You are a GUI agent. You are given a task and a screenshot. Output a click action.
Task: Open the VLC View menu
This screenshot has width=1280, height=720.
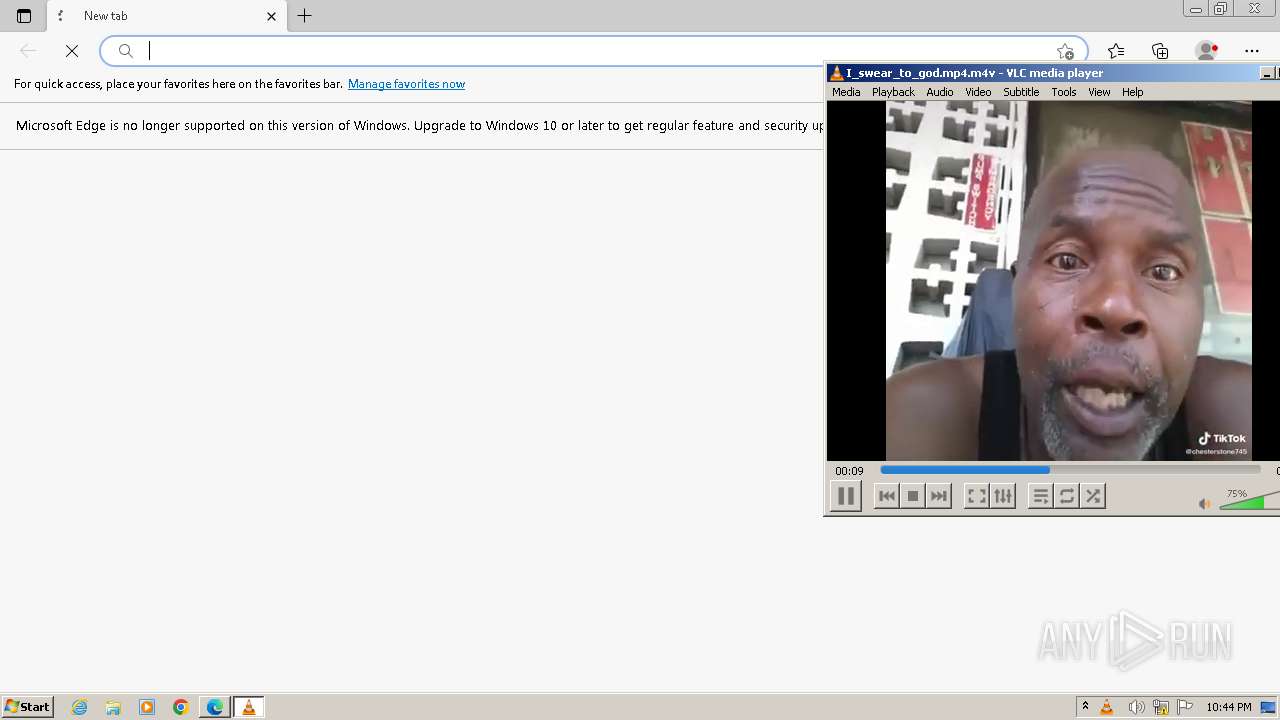(1099, 92)
